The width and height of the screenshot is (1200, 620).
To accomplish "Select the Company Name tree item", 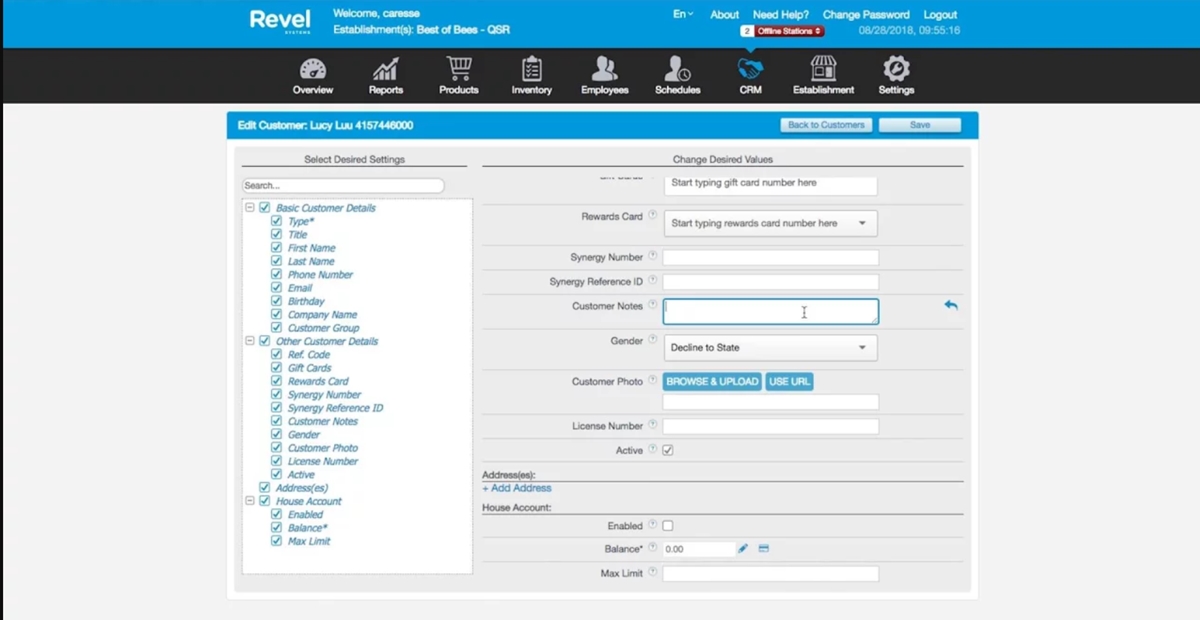I will [x=322, y=315].
